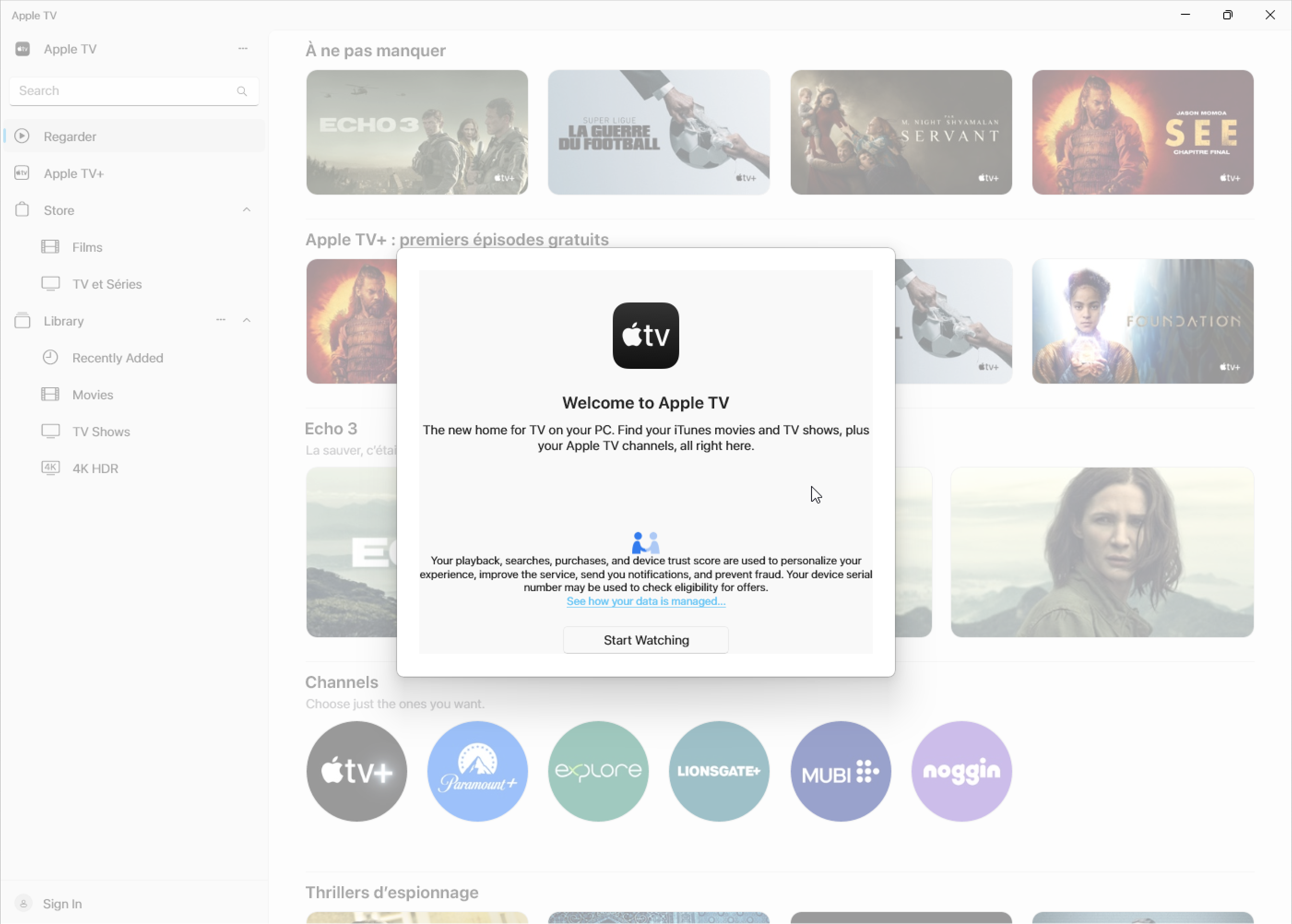
Task: Click the Apple TV app icon in sidebar header
Action: (22, 49)
